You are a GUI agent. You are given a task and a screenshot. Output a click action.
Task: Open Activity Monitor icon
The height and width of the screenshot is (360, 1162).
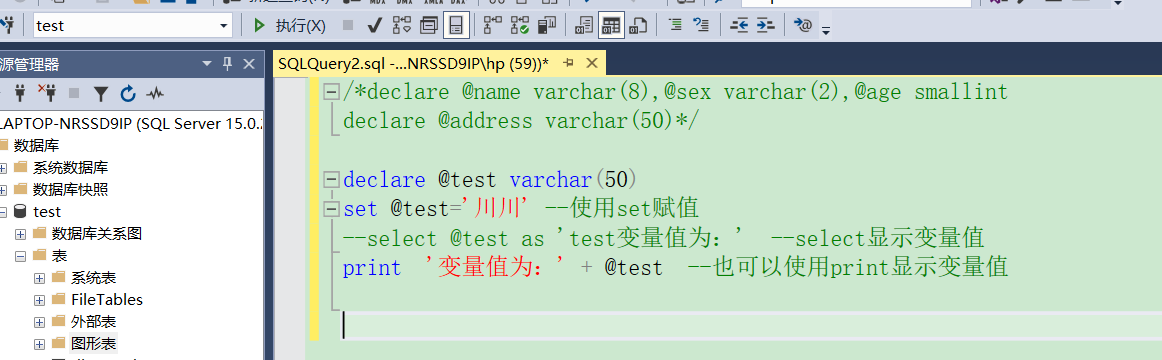(x=154, y=93)
